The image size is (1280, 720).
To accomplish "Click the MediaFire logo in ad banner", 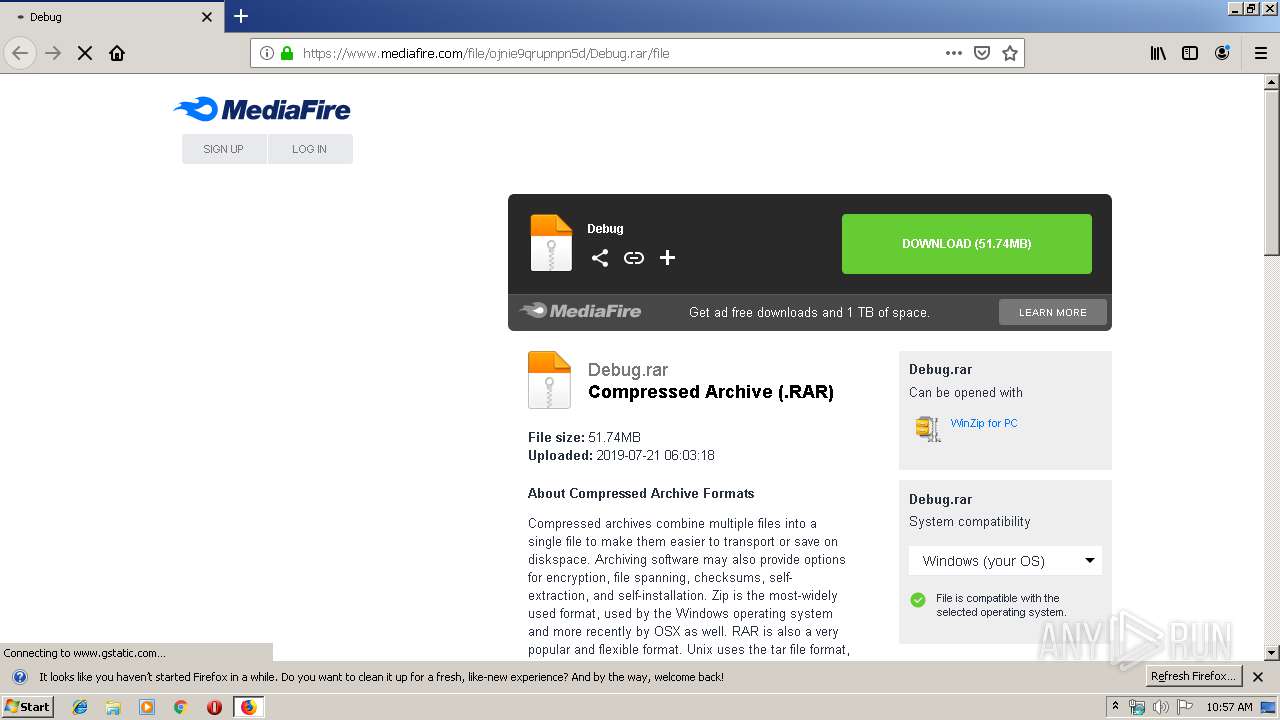I will coord(581,311).
